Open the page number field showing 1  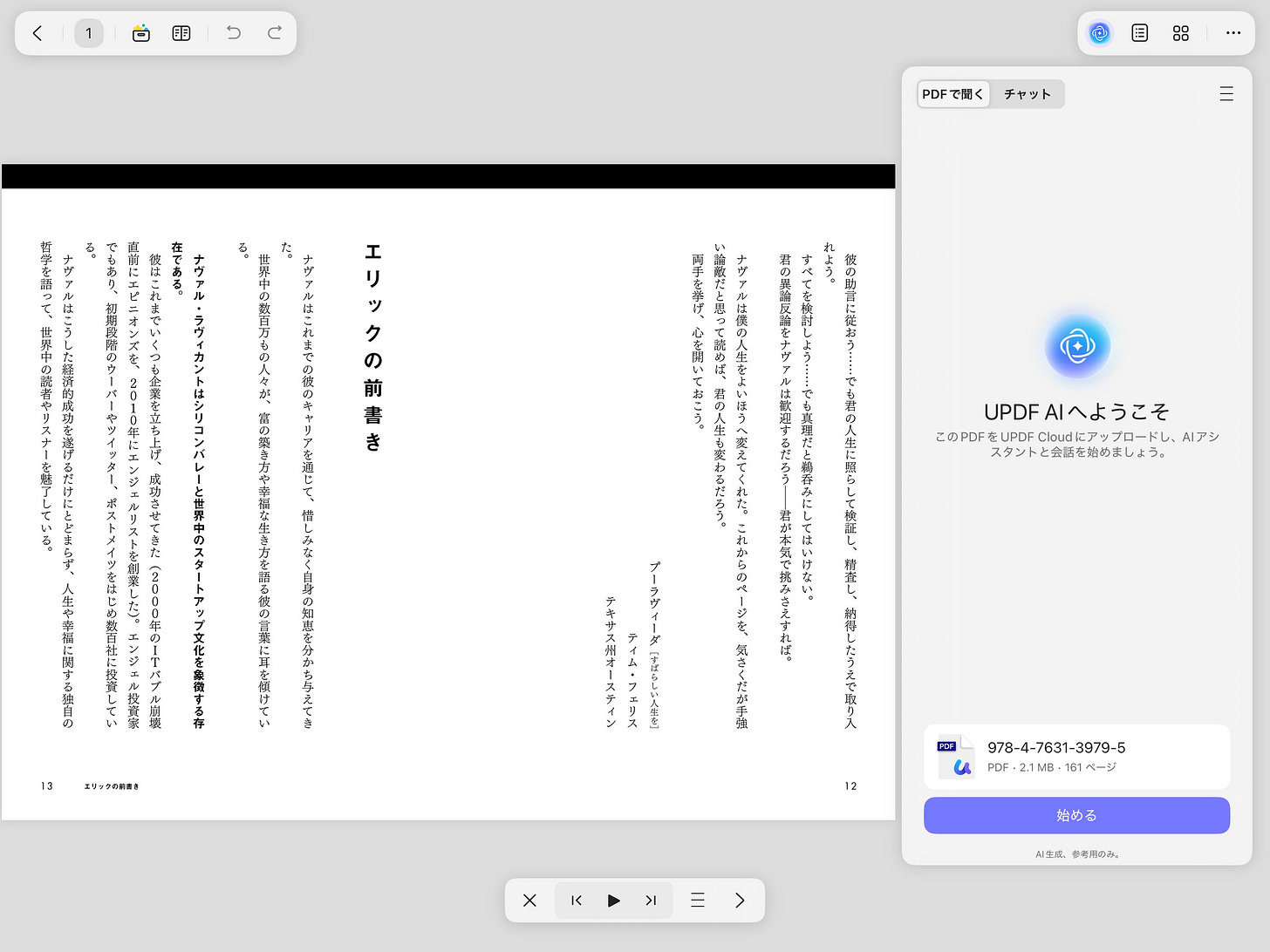point(89,33)
